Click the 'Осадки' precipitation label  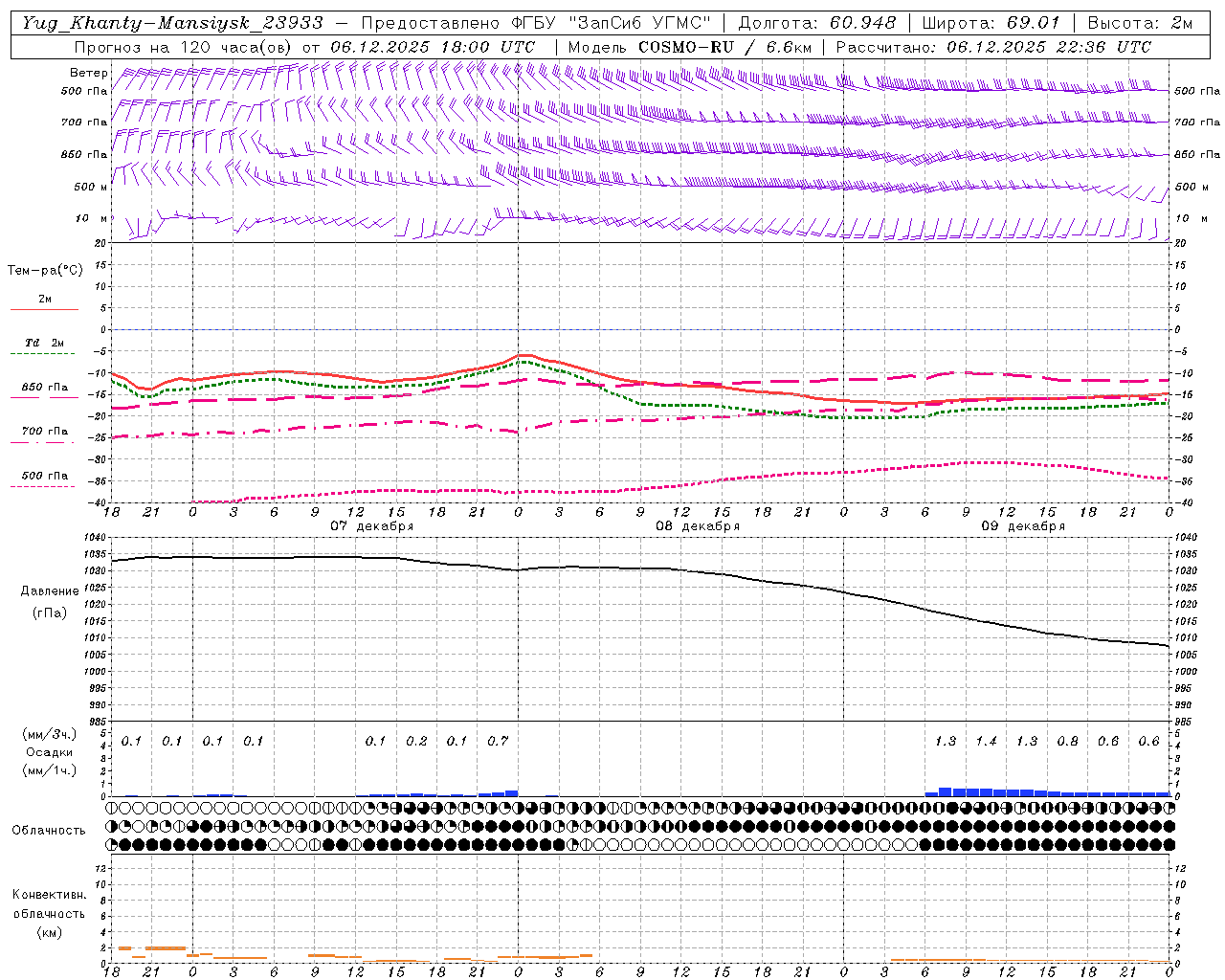tap(50, 752)
